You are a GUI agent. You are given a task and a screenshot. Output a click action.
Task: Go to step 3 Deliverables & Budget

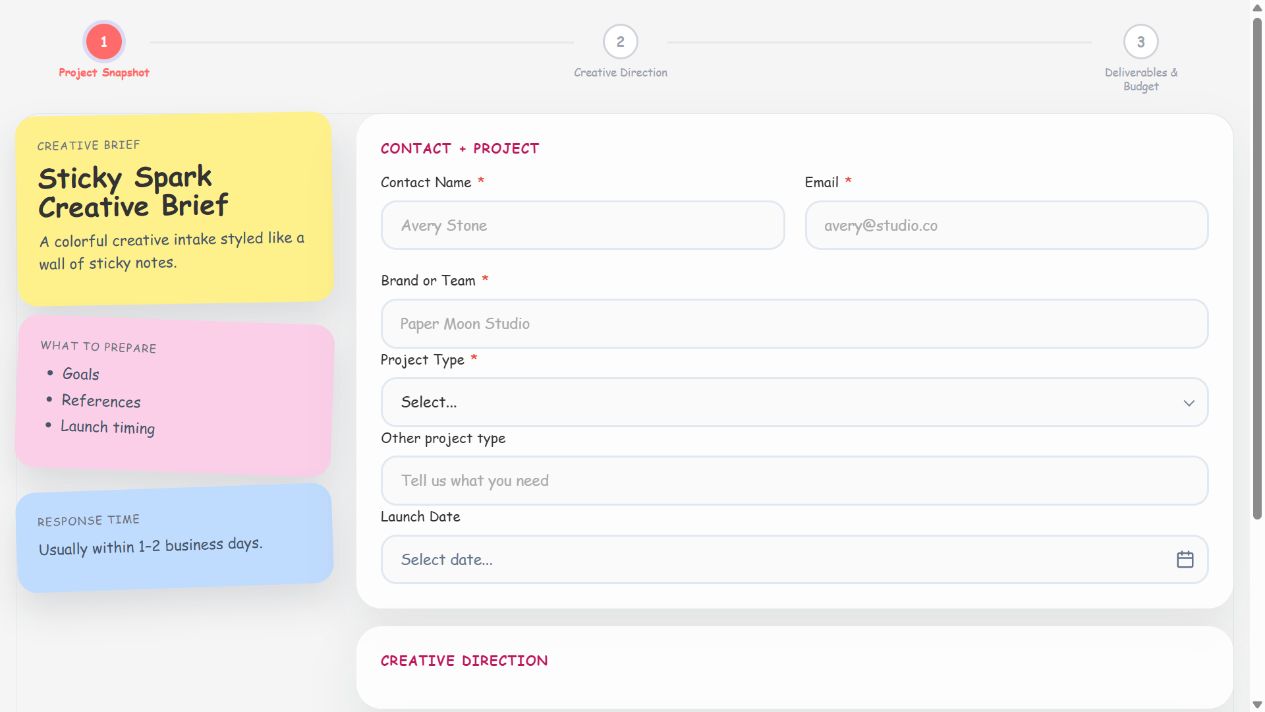pos(1140,42)
